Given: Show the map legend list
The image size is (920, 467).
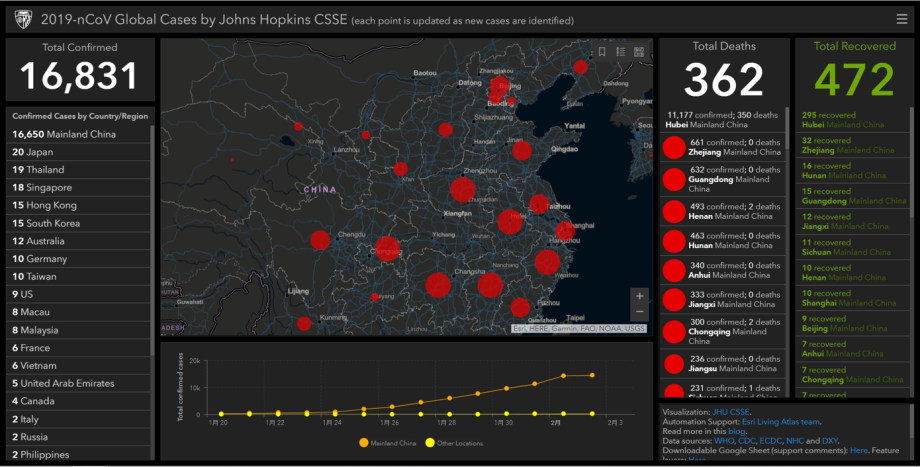Looking at the screenshot, I should (620, 52).
